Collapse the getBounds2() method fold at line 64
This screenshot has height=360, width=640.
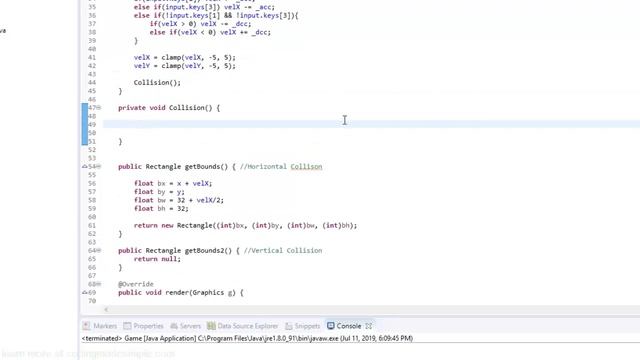click(x=99, y=251)
